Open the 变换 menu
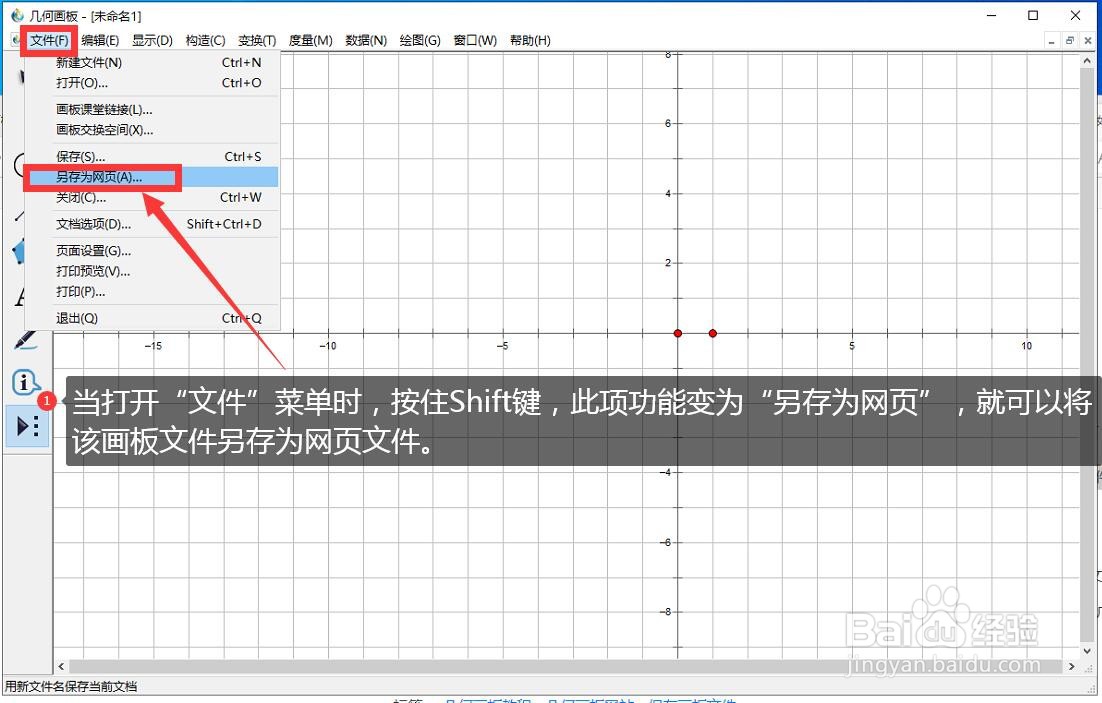1102x703 pixels. coord(256,40)
